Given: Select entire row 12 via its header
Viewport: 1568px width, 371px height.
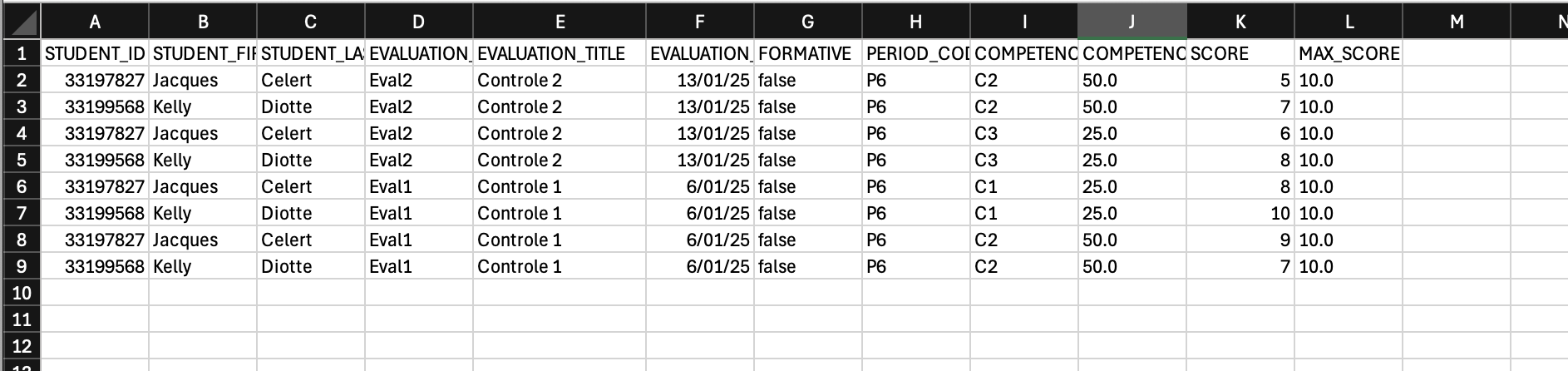Looking at the screenshot, I should coord(21,347).
